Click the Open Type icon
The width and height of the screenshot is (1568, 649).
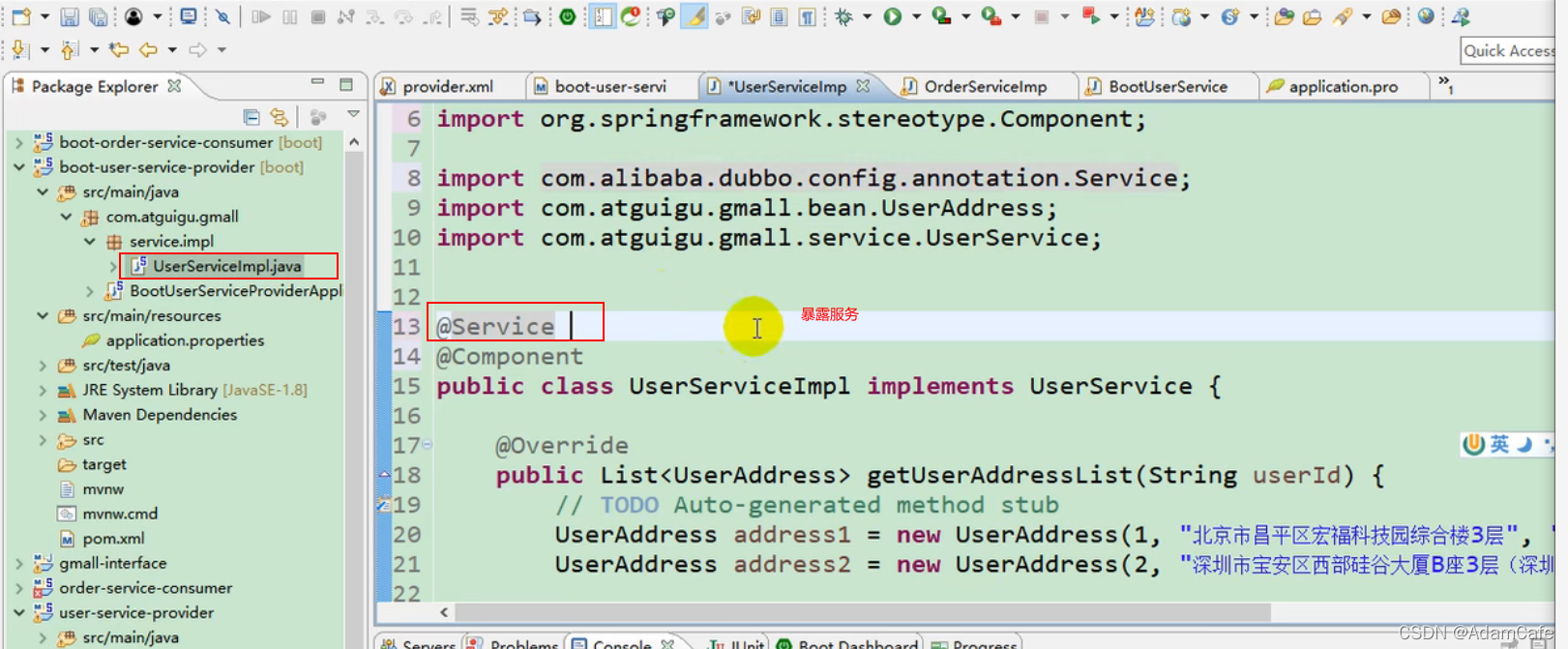coord(1284,16)
